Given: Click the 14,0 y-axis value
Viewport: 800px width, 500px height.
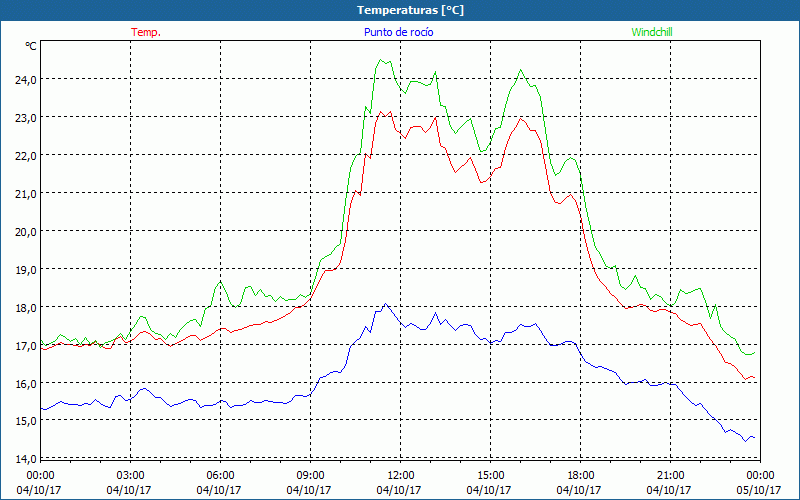Looking at the screenshot, I should click(x=26, y=459).
